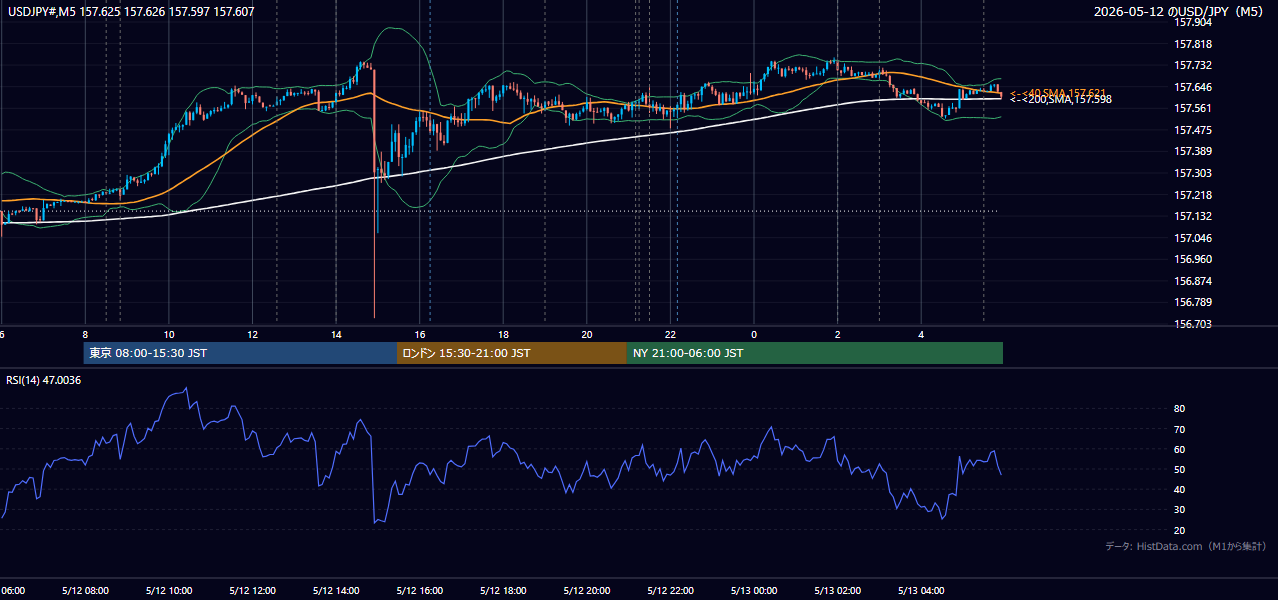Click price axis label 157.046
The height and width of the screenshot is (600, 1278).
pyautogui.click(x=1193, y=238)
